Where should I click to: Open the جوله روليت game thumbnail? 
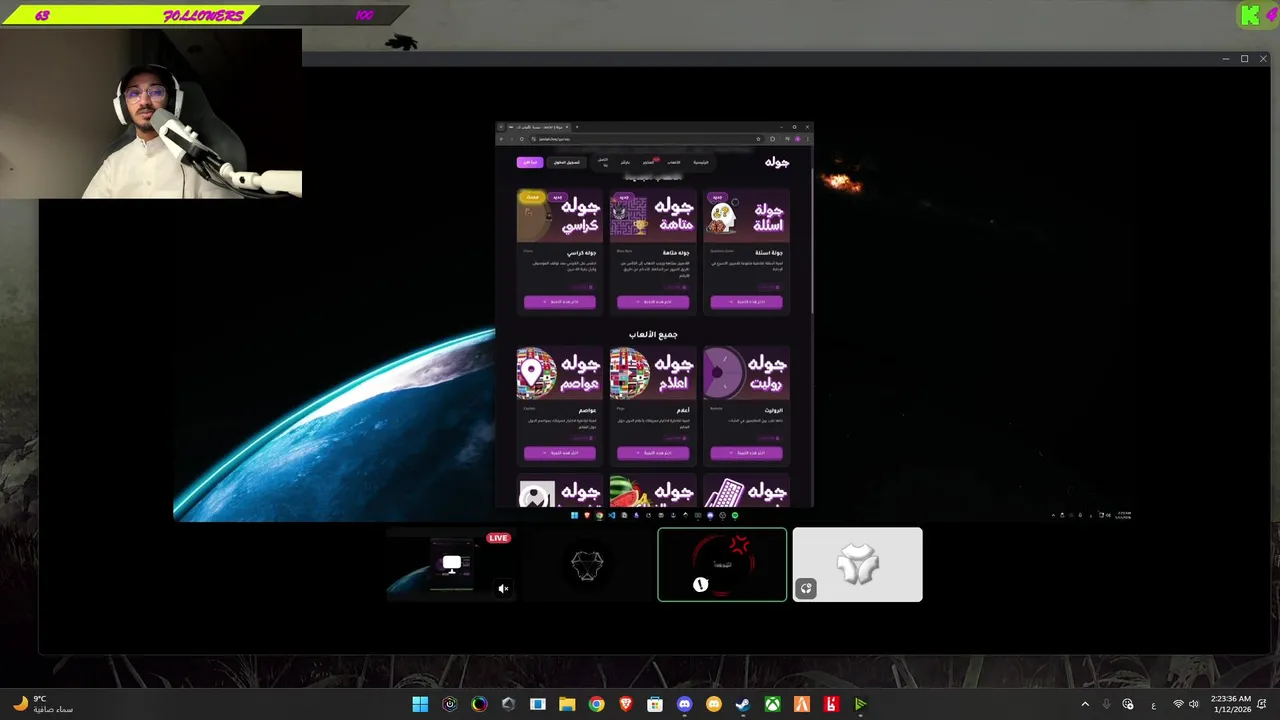746,373
